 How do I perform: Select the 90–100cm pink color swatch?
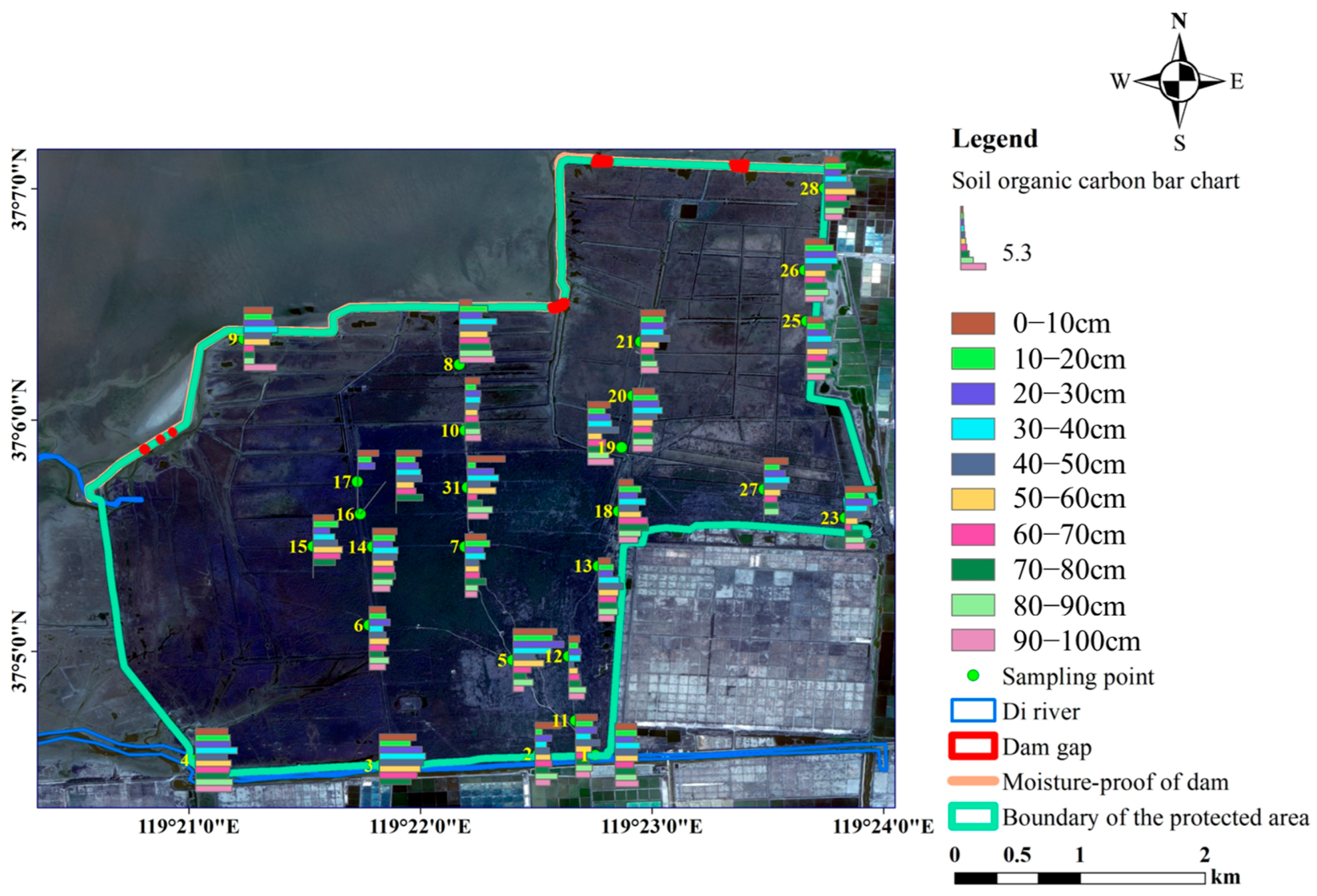[973, 640]
